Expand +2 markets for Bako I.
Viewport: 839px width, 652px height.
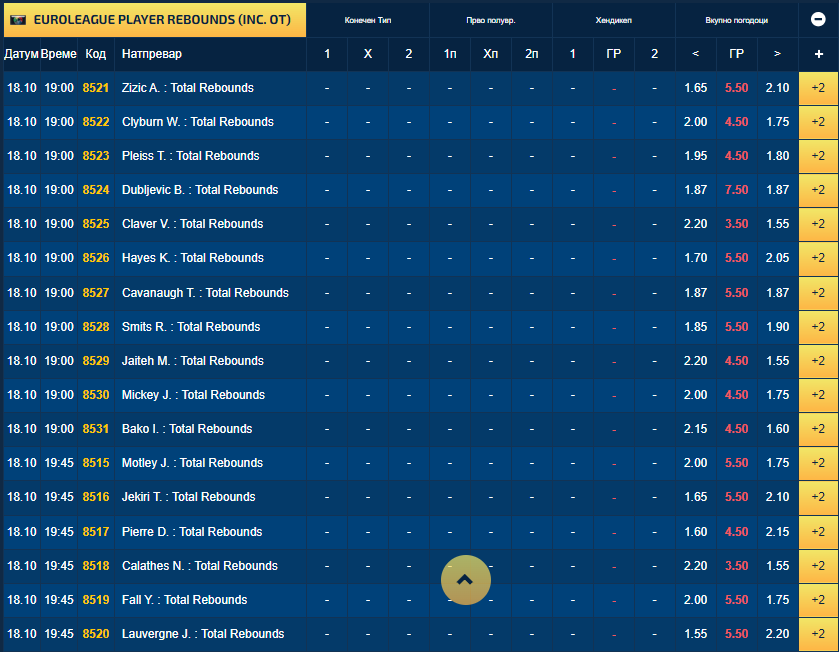pos(818,429)
